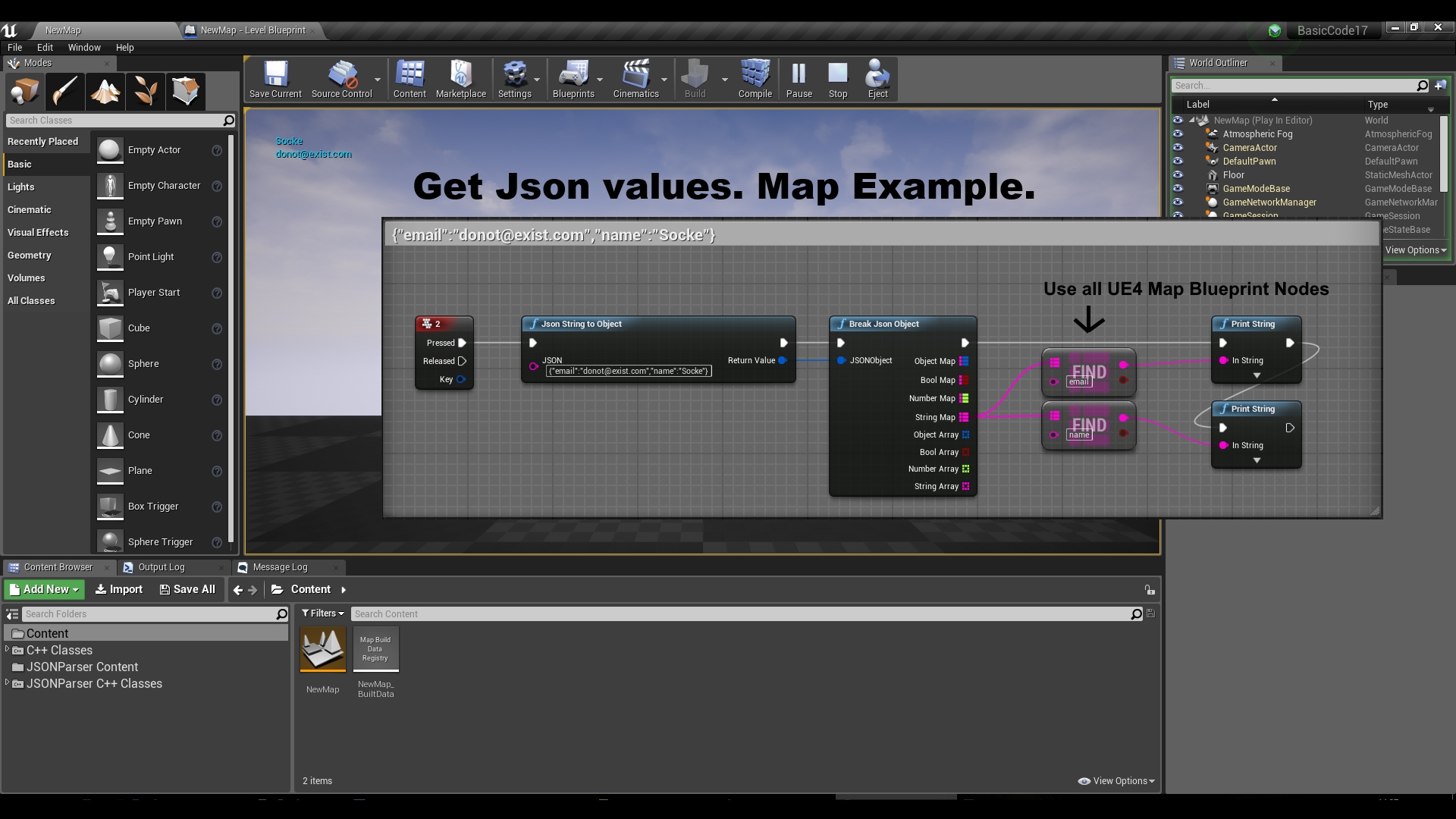Viewport: 1456px width, 819px height.
Task: Open the File menu
Action: coord(14,47)
